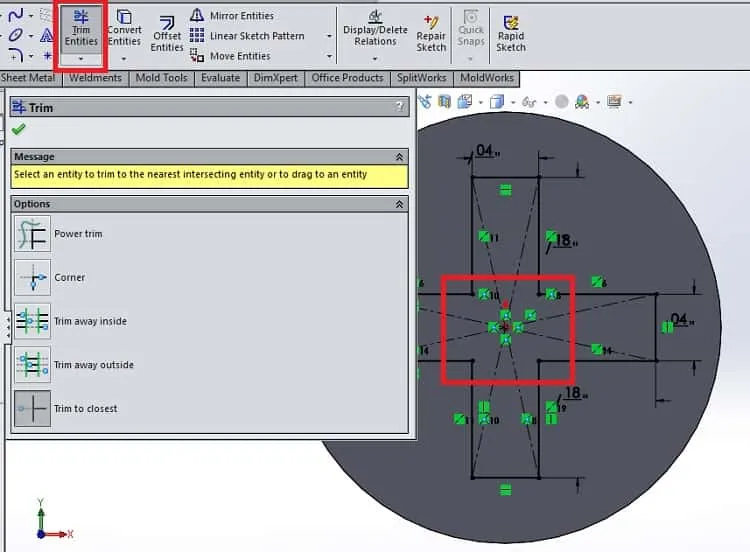Click the Linear Sketch Pattern icon
The width and height of the screenshot is (750, 552).
click(x=197, y=35)
